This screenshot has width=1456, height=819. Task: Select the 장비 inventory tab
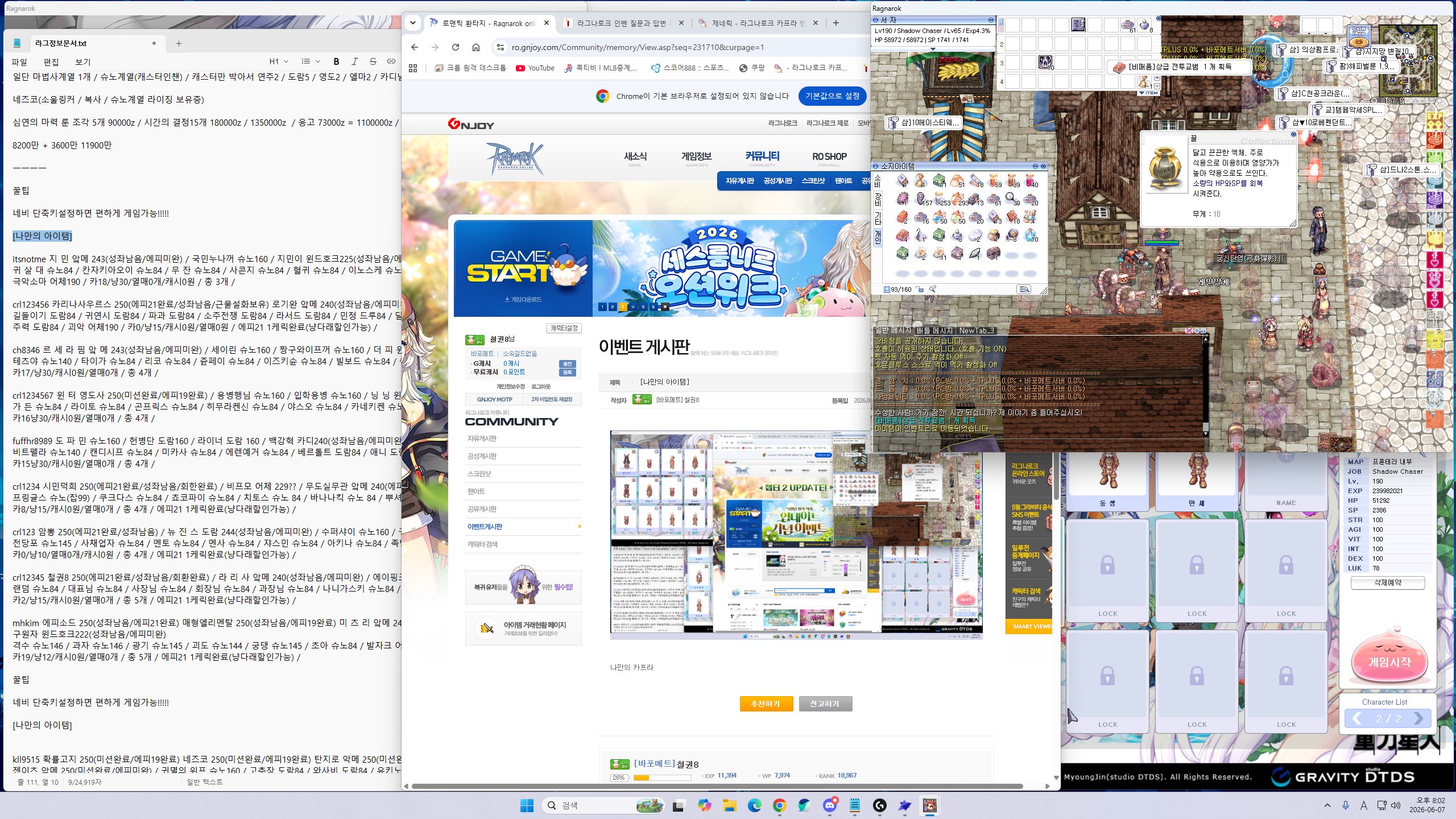coord(878,198)
